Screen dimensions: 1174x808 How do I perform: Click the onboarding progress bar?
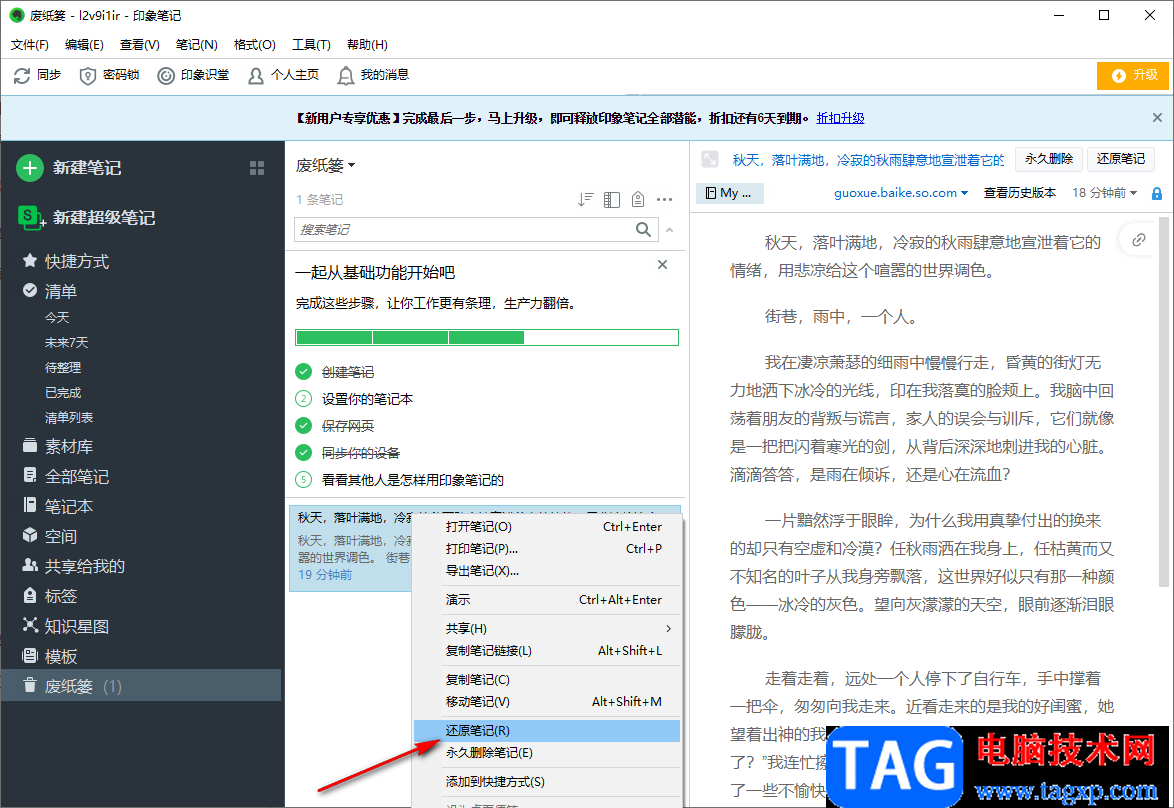(487, 338)
